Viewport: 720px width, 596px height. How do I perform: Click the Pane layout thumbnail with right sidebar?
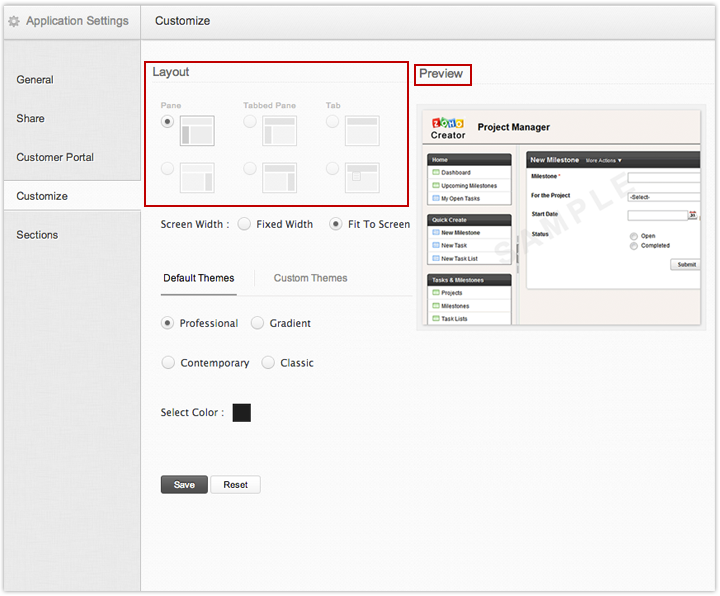(x=197, y=178)
